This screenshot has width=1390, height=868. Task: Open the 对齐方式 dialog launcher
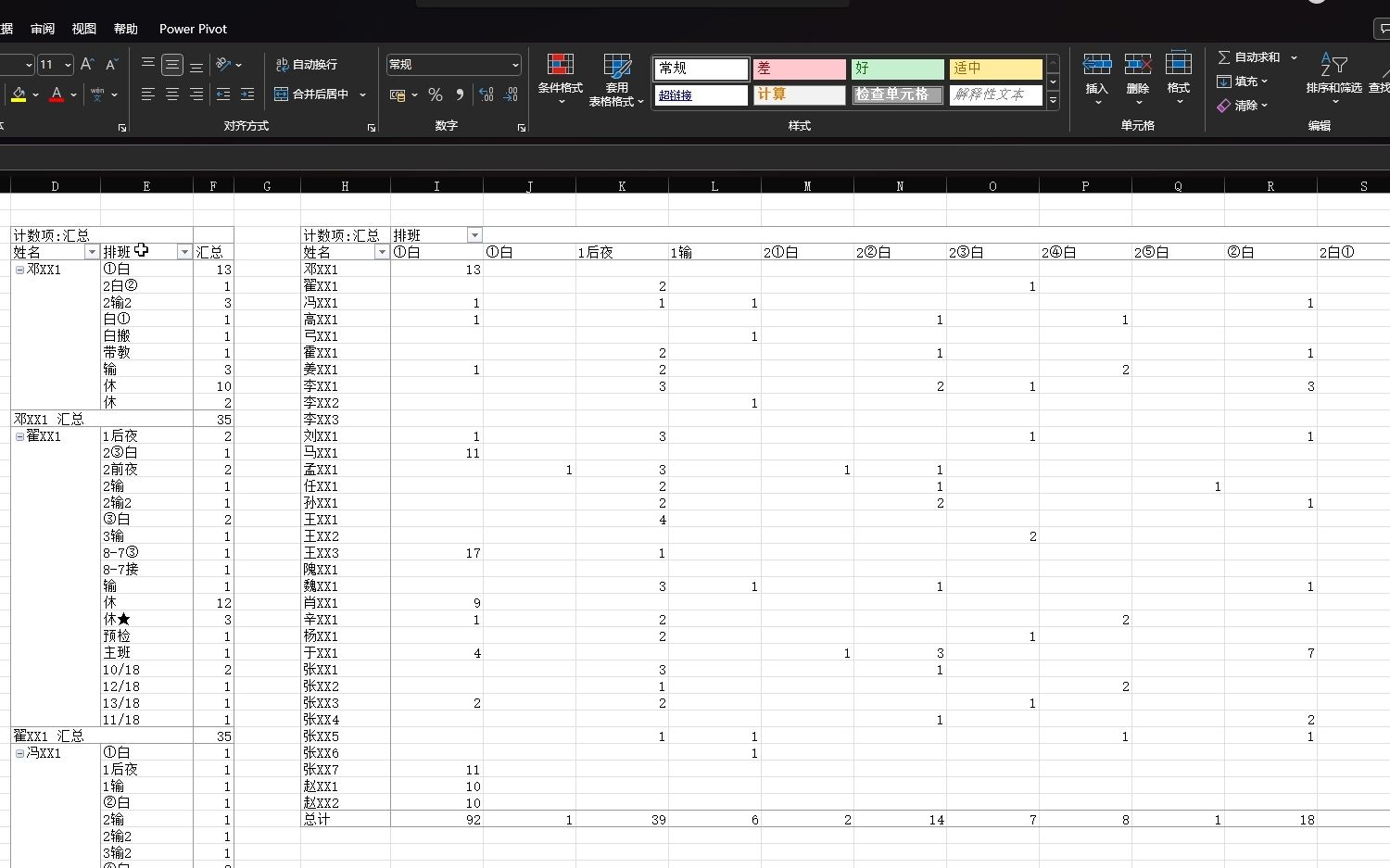372,128
